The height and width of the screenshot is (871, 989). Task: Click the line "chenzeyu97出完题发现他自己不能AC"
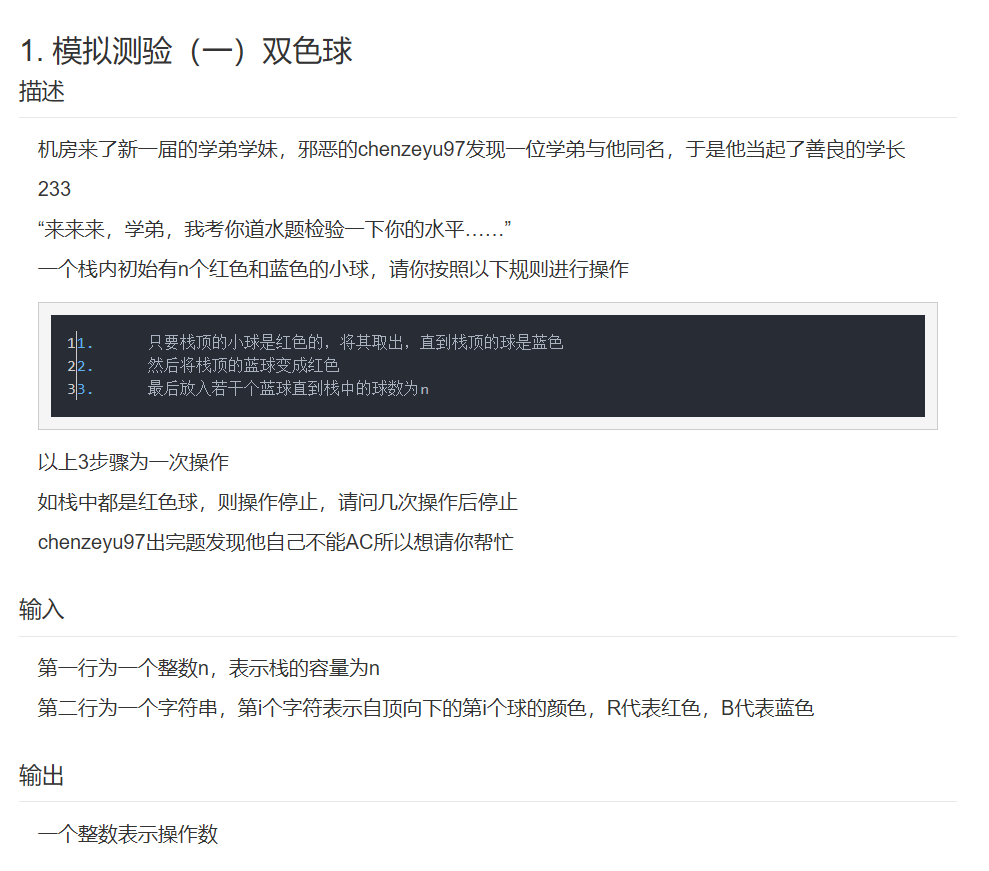click(276, 542)
